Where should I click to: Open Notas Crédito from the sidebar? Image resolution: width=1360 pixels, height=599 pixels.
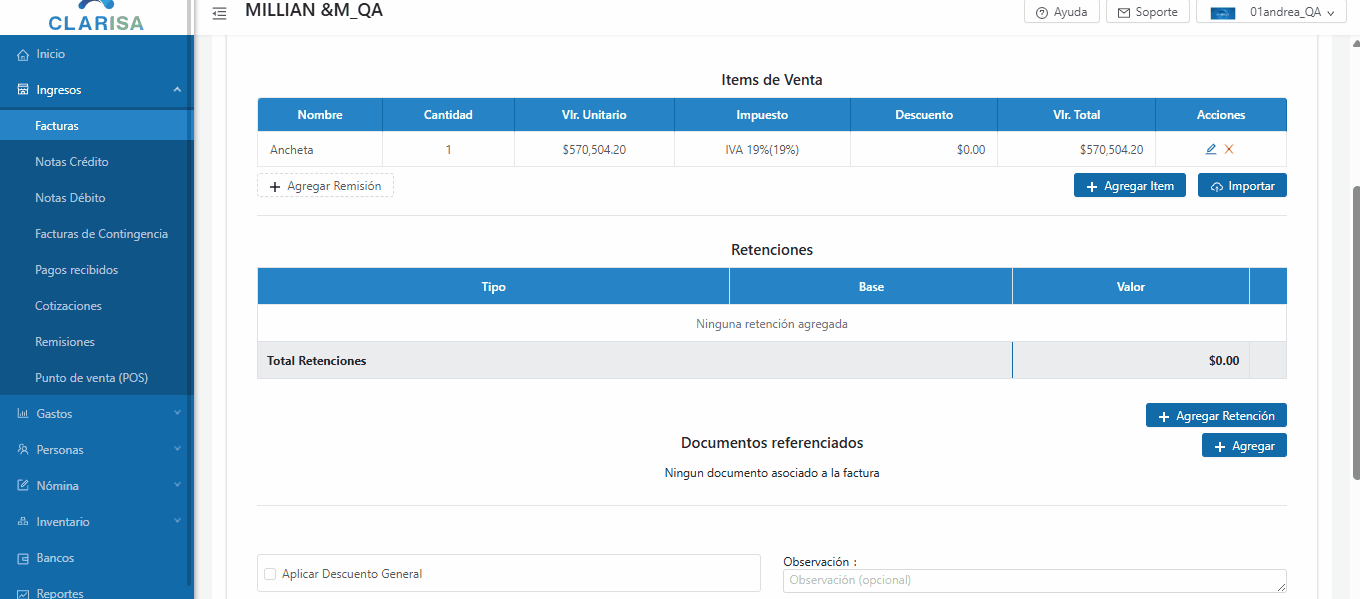(72, 162)
